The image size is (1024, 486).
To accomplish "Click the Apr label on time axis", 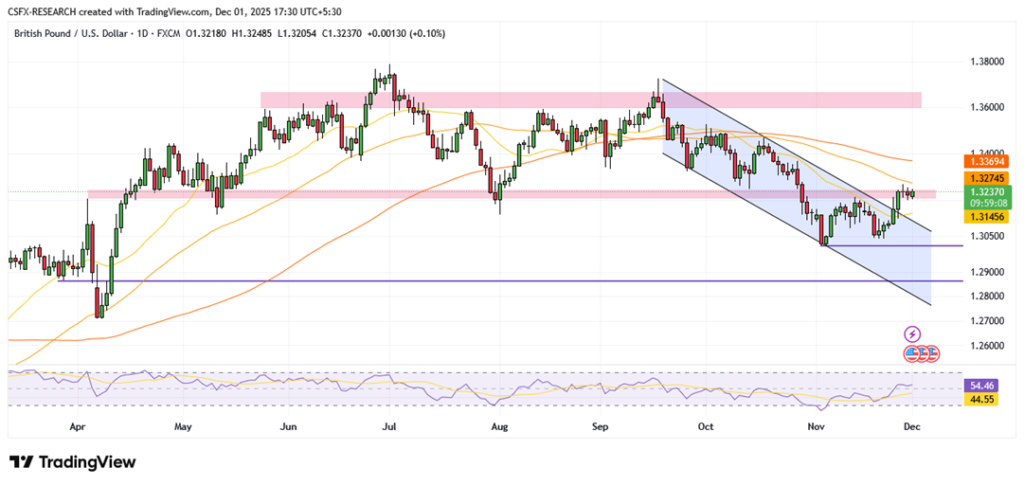I will click(x=78, y=425).
